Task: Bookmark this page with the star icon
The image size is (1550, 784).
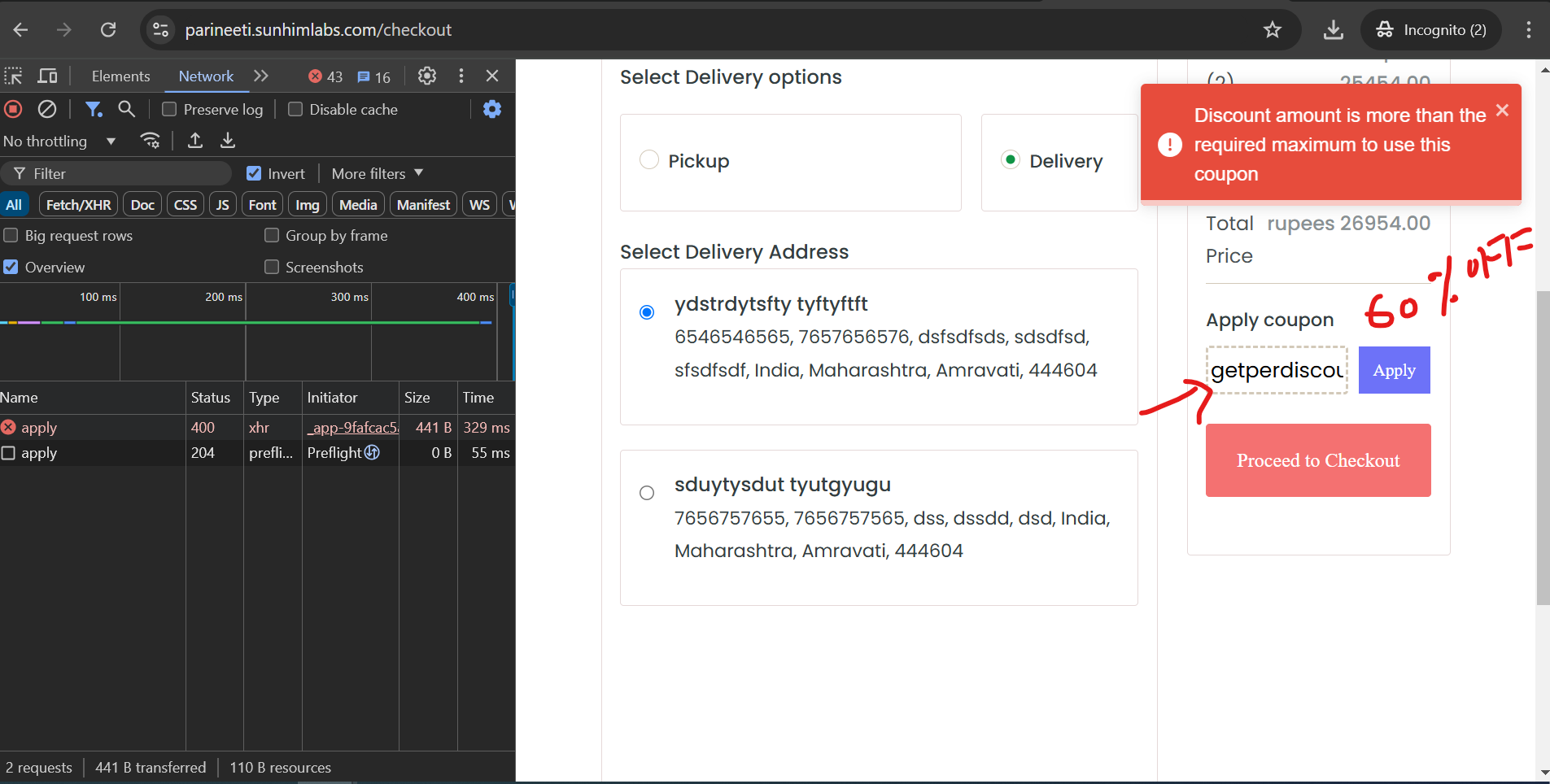Action: click(x=1273, y=30)
